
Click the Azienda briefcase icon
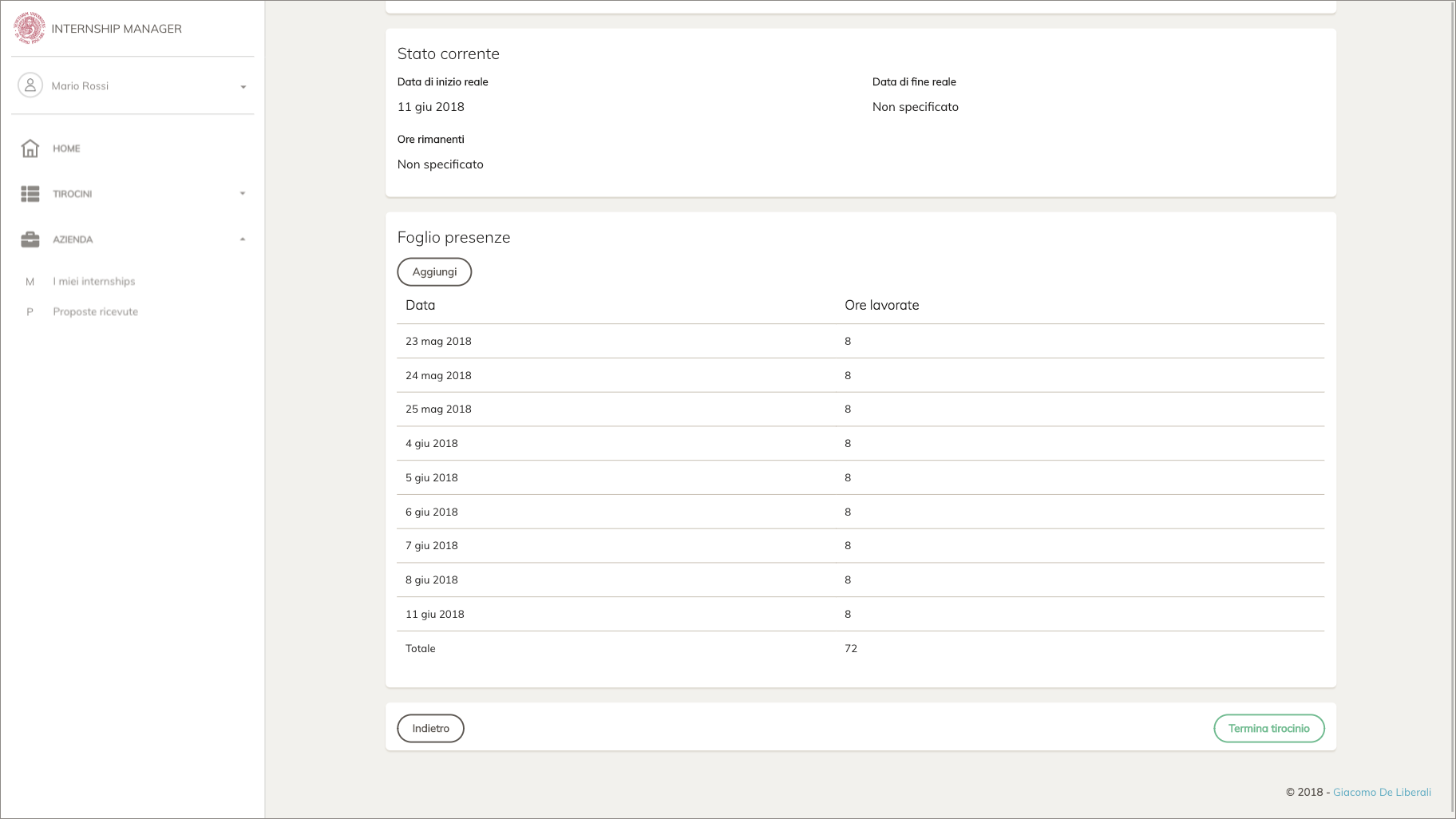tap(30, 239)
